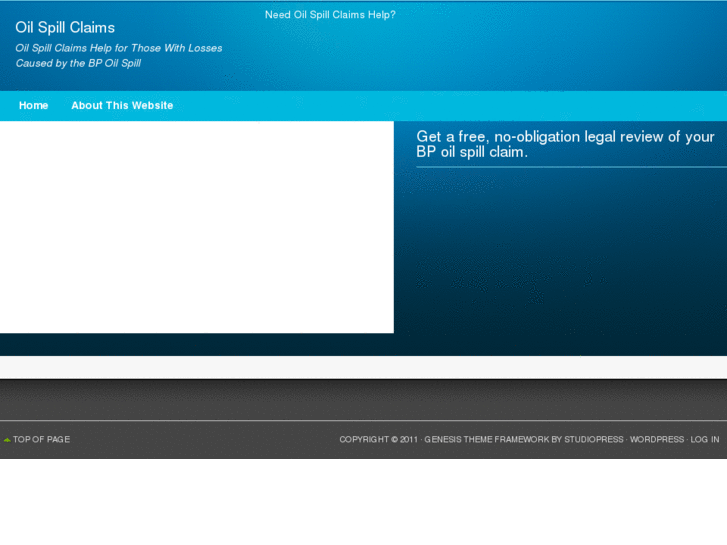Jump back via Top of Page link
Viewport: 727px width, 545px height.
point(41,439)
